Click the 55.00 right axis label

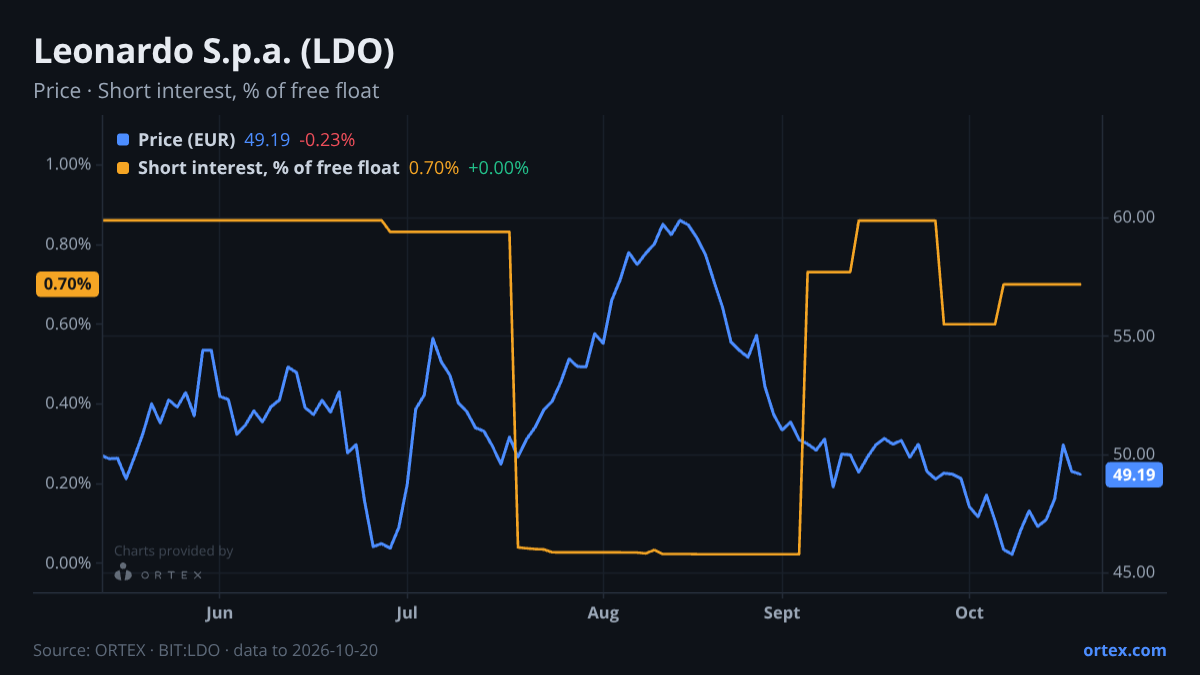pos(1133,336)
